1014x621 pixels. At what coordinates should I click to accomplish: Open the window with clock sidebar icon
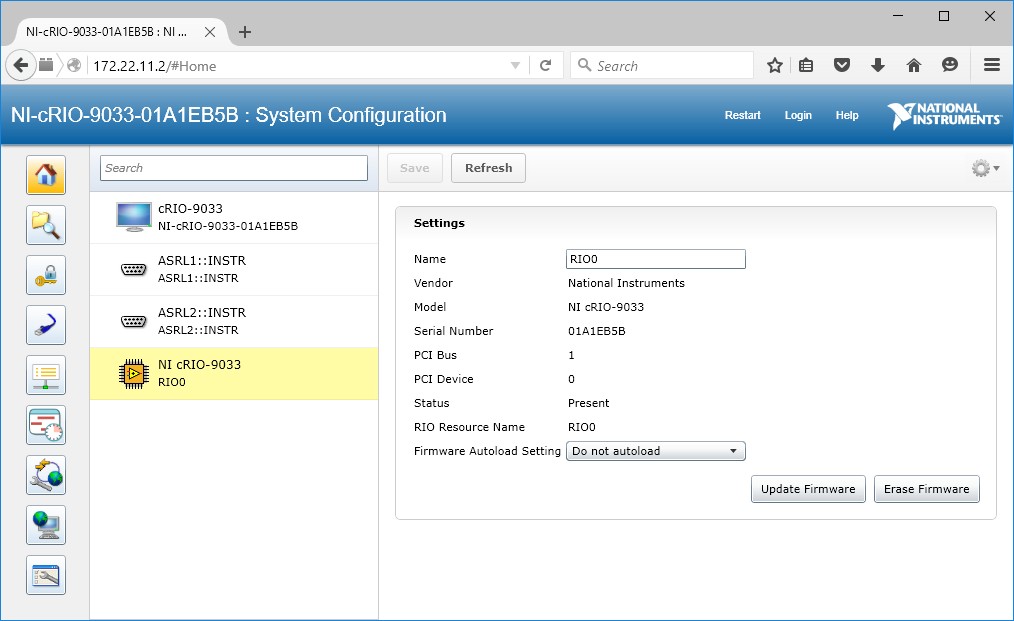pyautogui.click(x=46, y=425)
